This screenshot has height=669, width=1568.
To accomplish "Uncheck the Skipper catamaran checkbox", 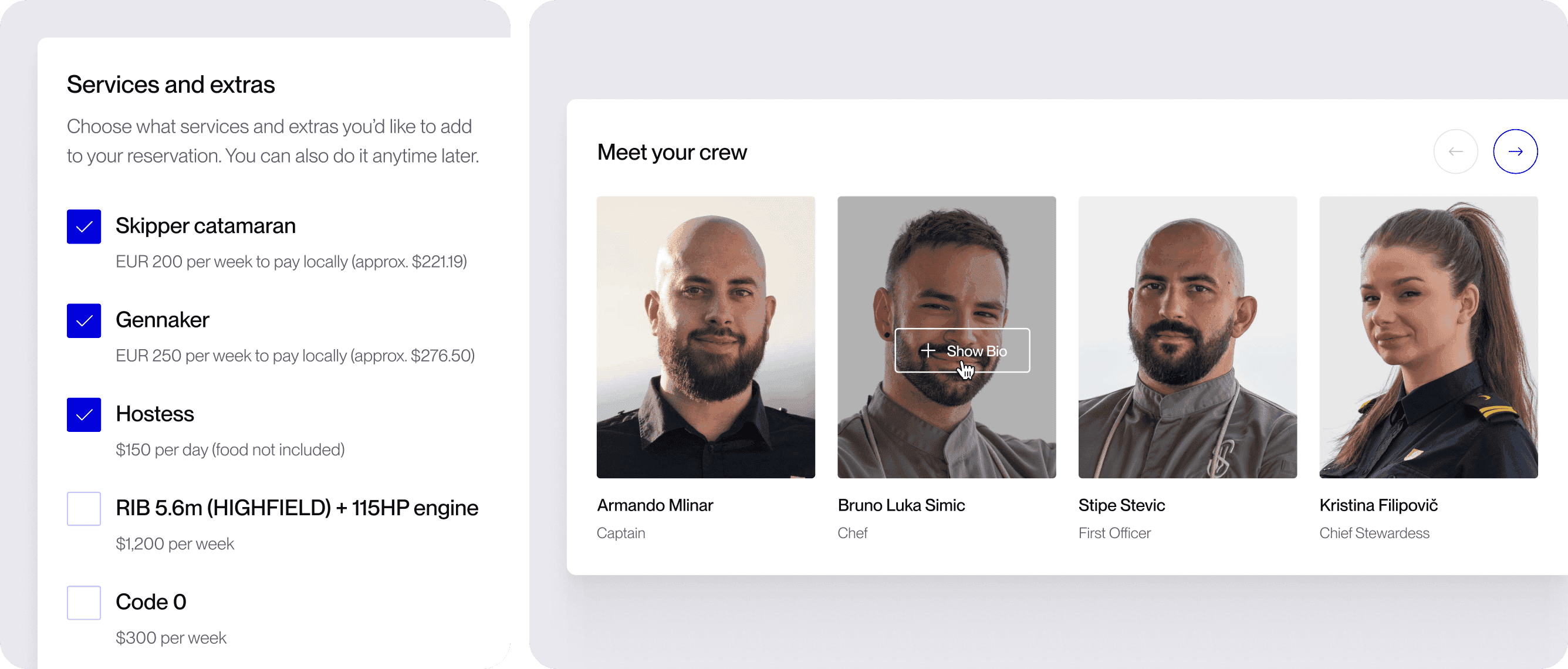I will (x=84, y=227).
